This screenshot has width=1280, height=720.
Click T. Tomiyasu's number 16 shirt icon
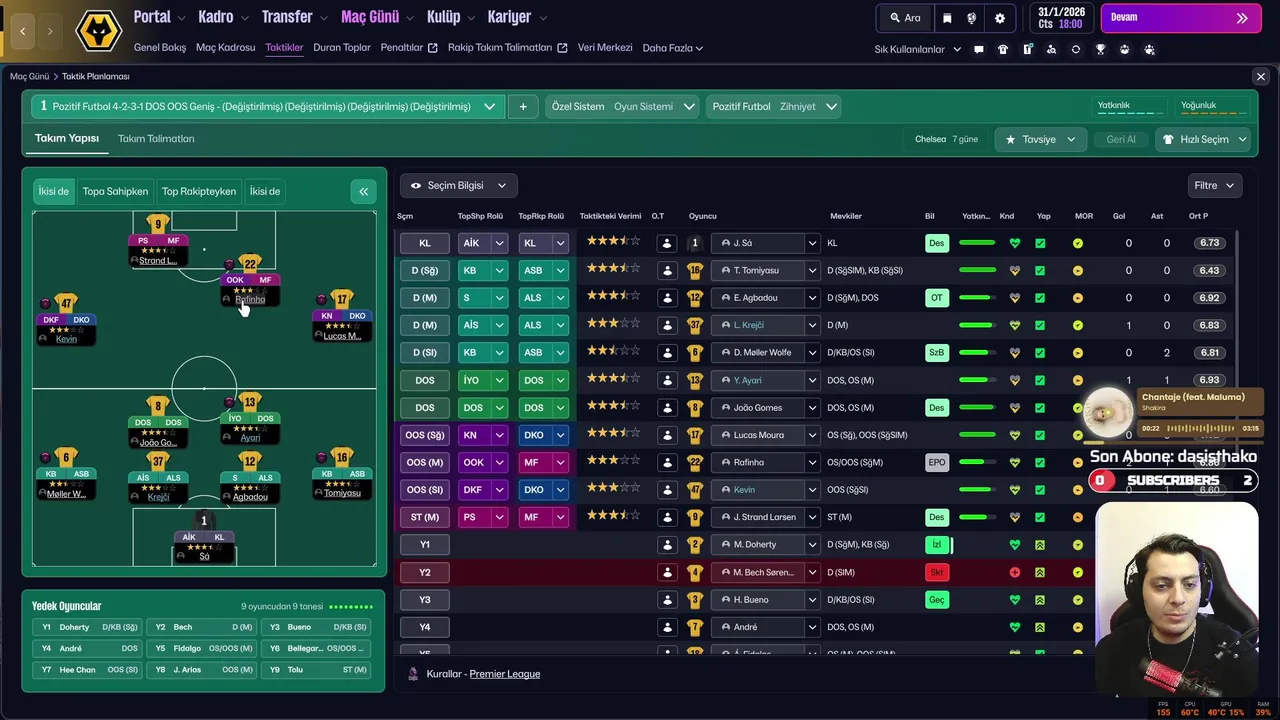[x=695, y=270]
